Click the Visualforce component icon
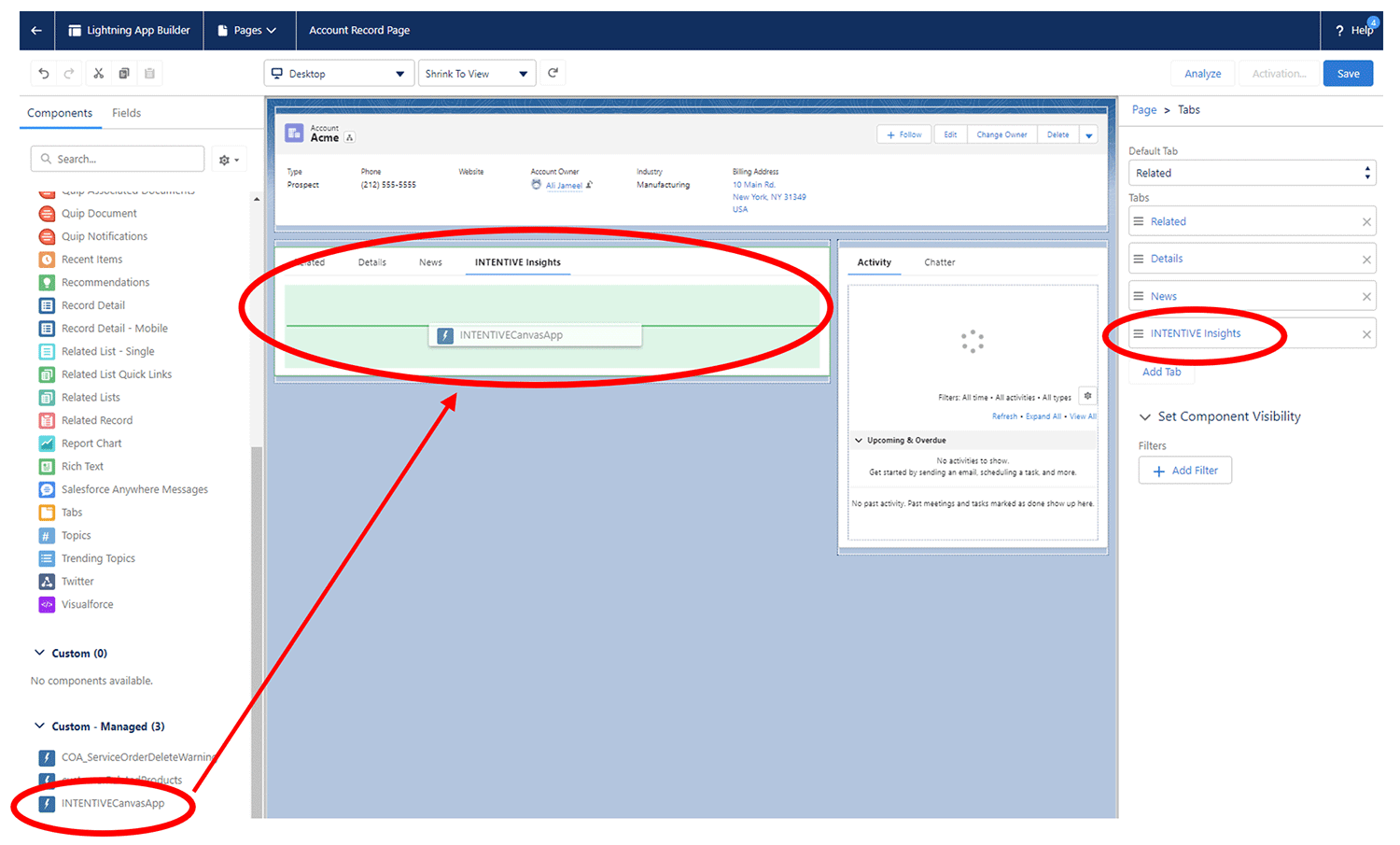 click(47, 605)
